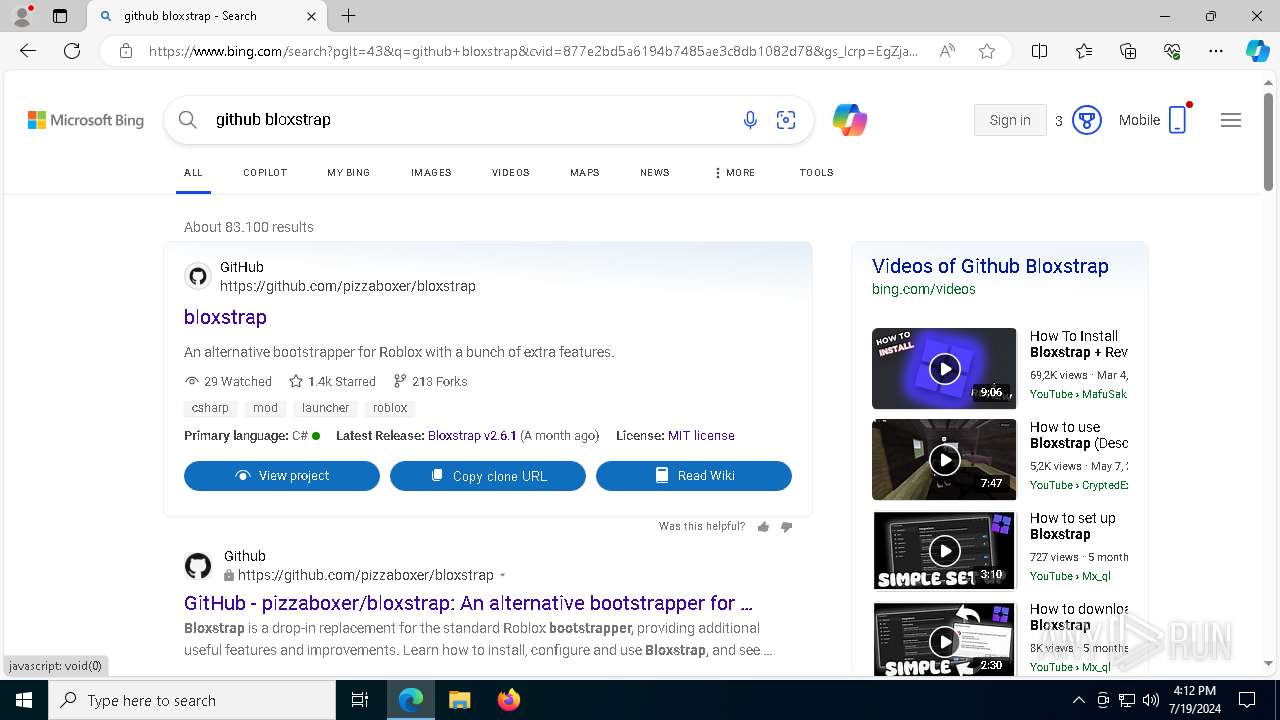Switch to the MAPS tab
This screenshot has height=720, width=1280.
click(x=585, y=173)
